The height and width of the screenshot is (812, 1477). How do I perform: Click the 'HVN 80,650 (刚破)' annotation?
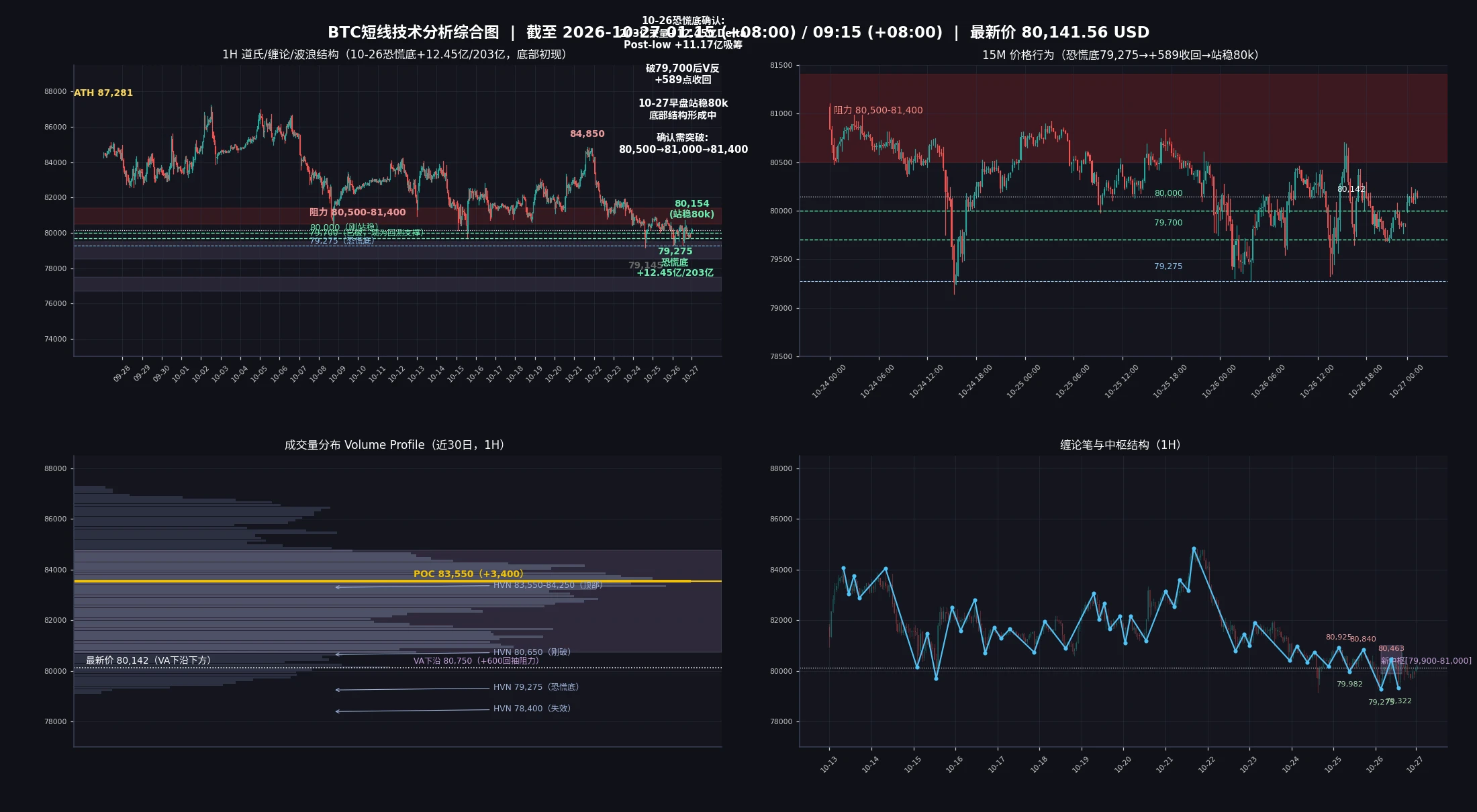coord(532,652)
